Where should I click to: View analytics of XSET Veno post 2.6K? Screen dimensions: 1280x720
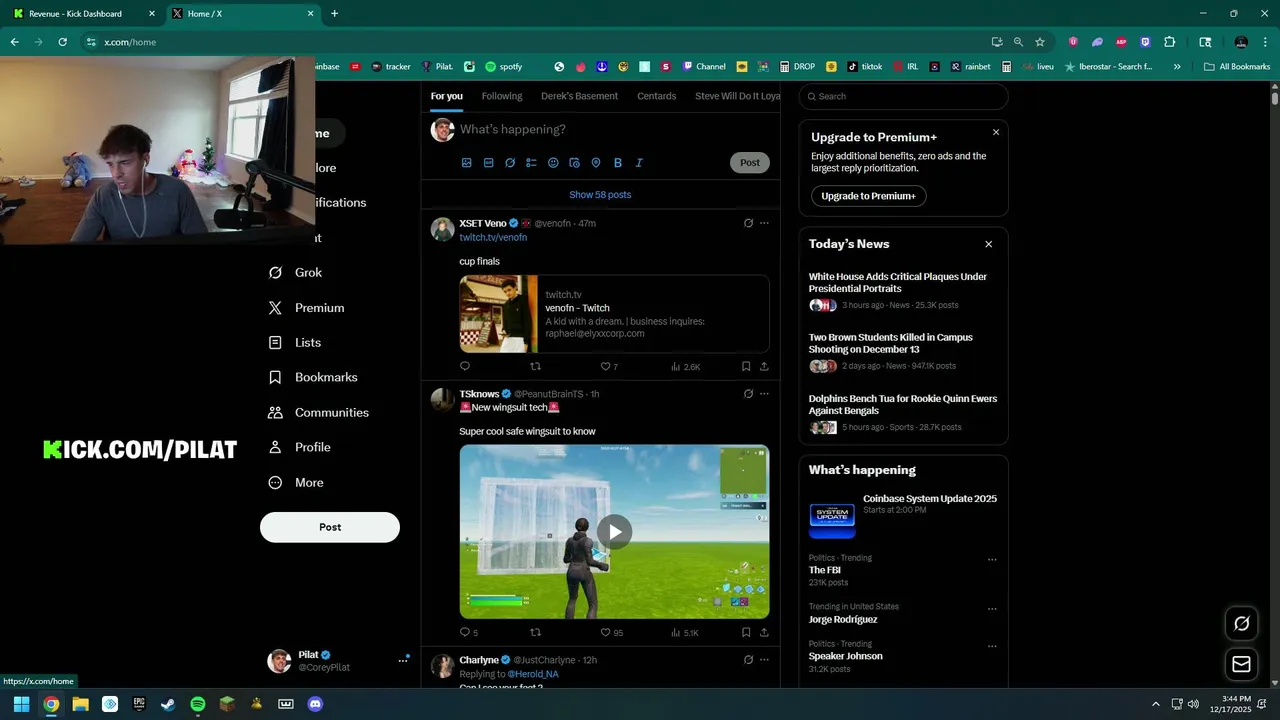pos(685,367)
